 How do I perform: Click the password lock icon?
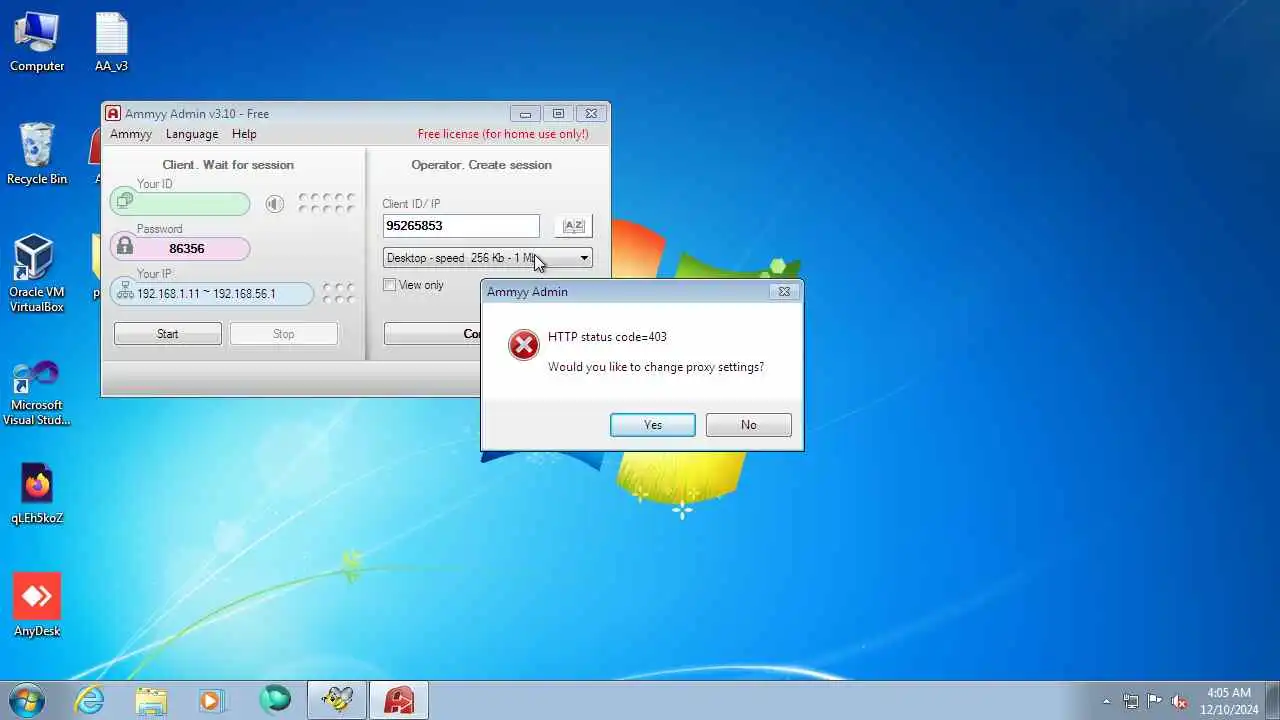tap(124, 246)
